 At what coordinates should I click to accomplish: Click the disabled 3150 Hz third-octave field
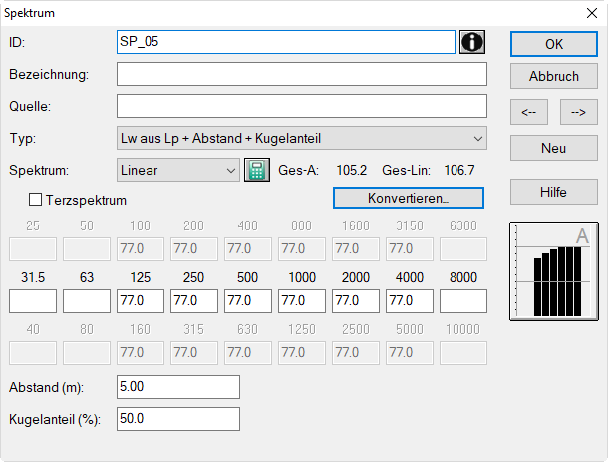pyautogui.click(x=410, y=249)
